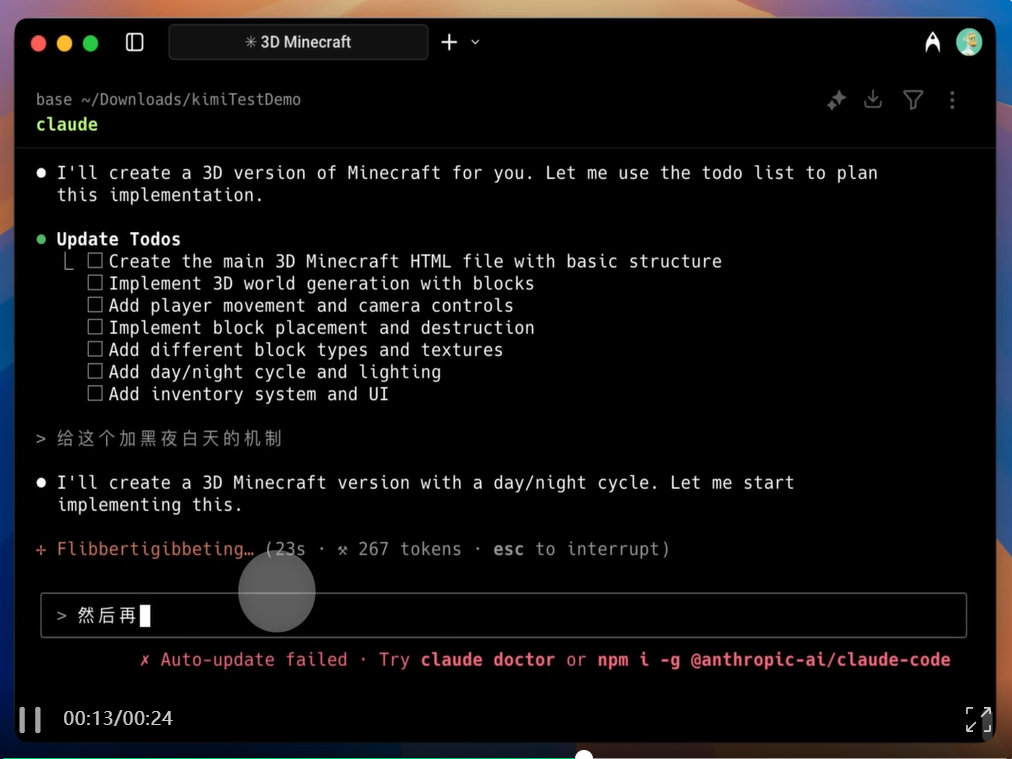Click the 'claude' command text
Viewport: 1012px width, 759px height.
(67, 125)
